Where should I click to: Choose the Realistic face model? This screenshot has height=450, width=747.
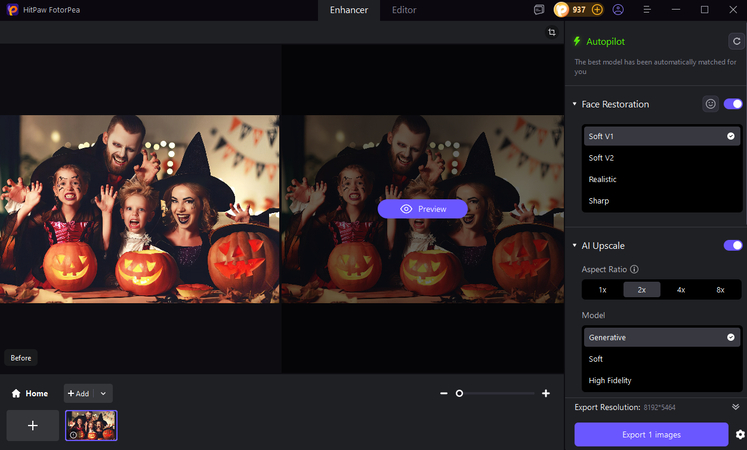click(x=662, y=179)
